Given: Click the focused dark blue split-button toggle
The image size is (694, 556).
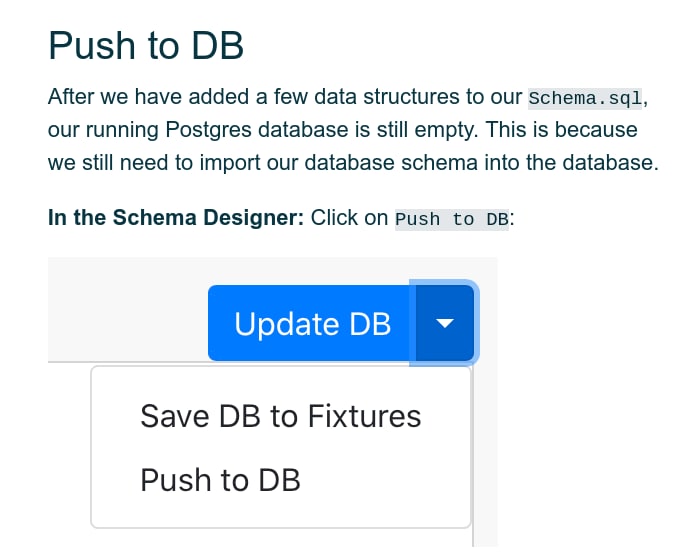Looking at the screenshot, I should point(445,323).
